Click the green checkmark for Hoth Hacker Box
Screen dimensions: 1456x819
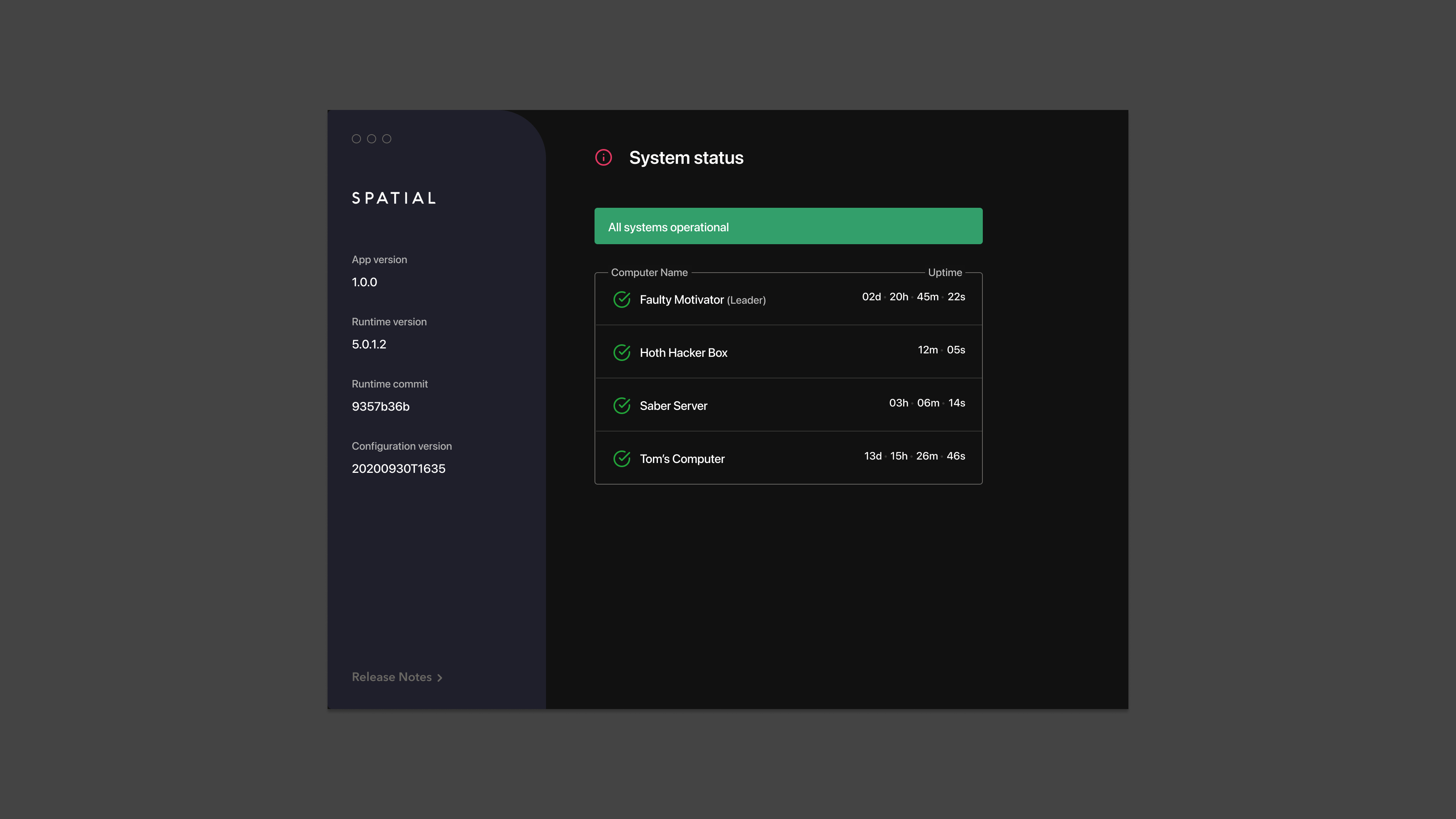[622, 352]
